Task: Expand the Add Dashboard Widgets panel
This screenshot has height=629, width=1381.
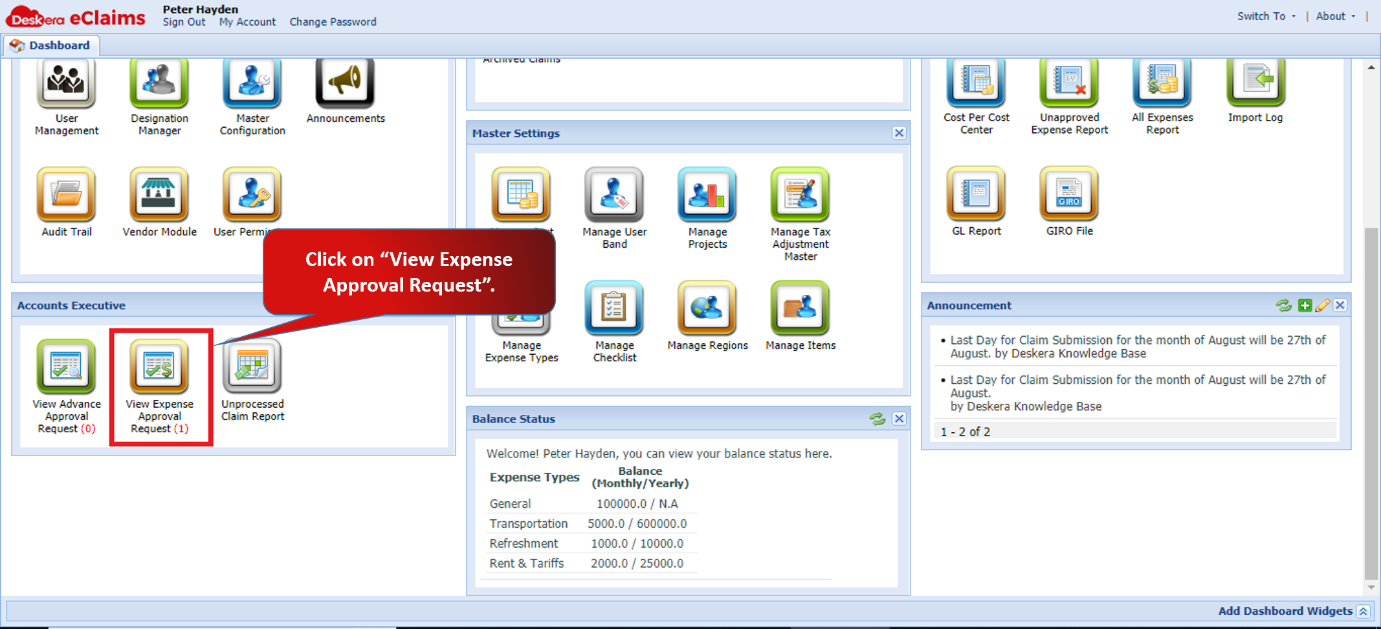Action: tap(1363, 611)
